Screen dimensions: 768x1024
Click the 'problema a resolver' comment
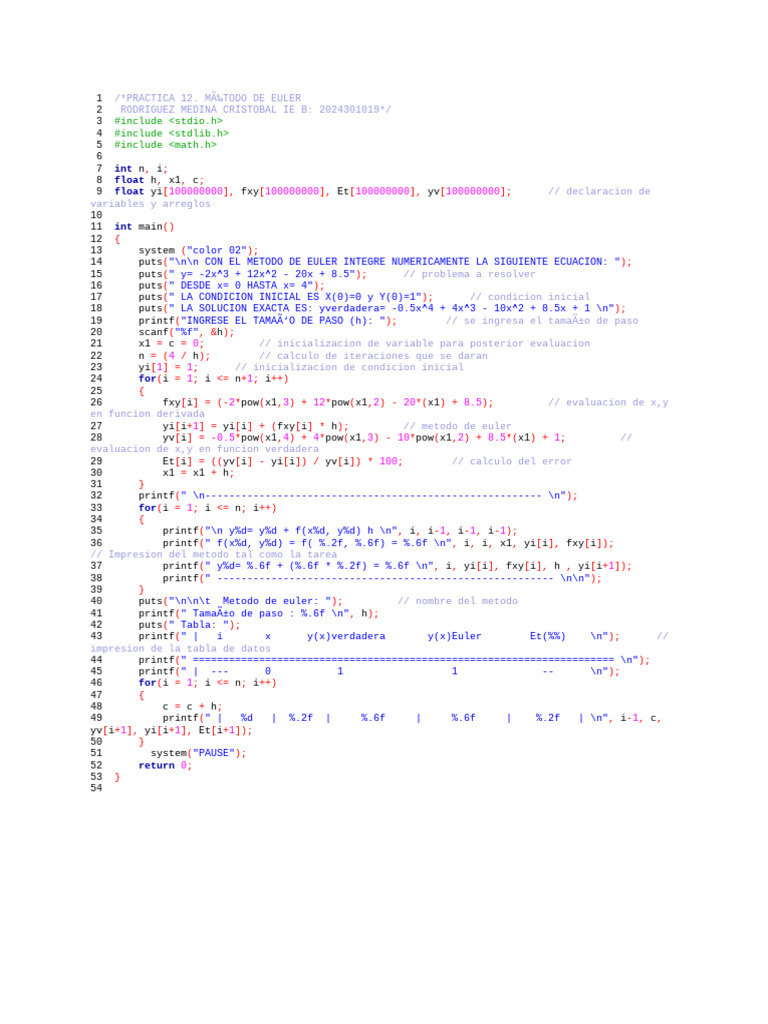tap(469, 274)
